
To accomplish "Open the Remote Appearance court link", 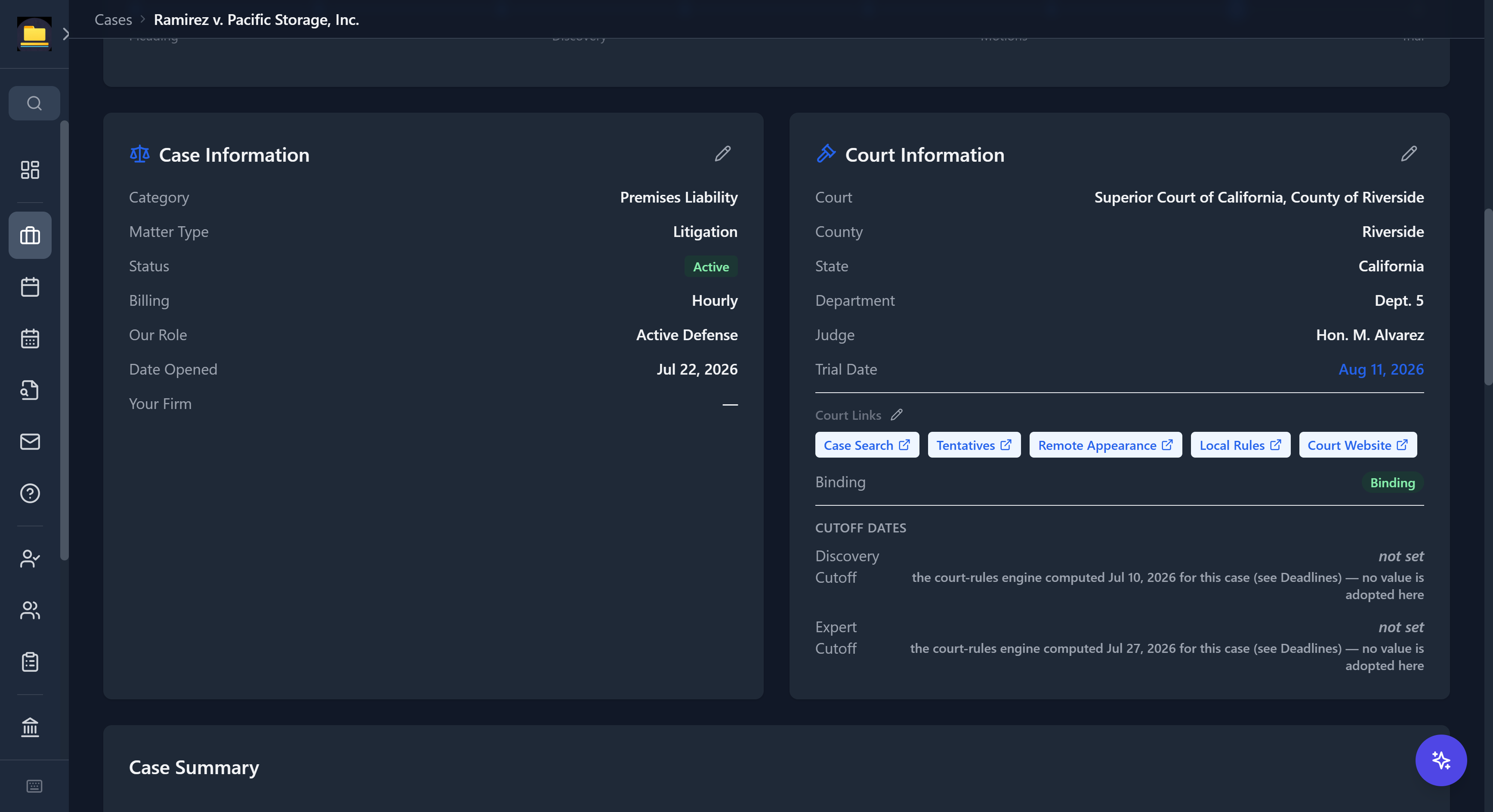I will click(1106, 445).
